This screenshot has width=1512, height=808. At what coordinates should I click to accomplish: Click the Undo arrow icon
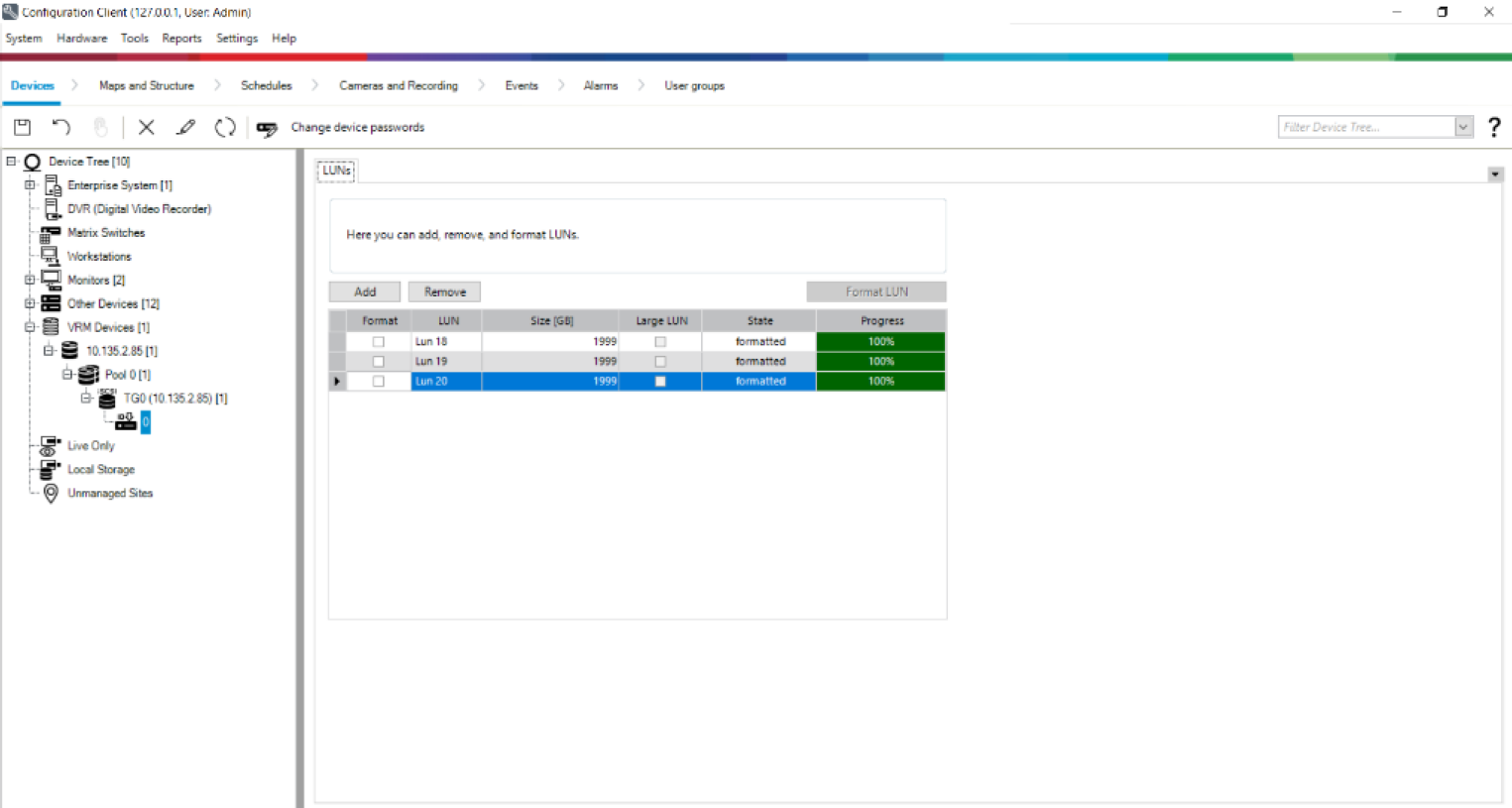61,127
